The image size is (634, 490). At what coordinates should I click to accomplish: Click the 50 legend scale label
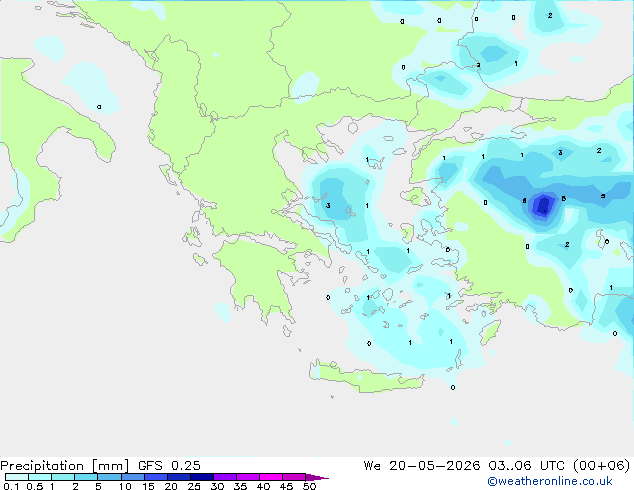click(309, 486)
